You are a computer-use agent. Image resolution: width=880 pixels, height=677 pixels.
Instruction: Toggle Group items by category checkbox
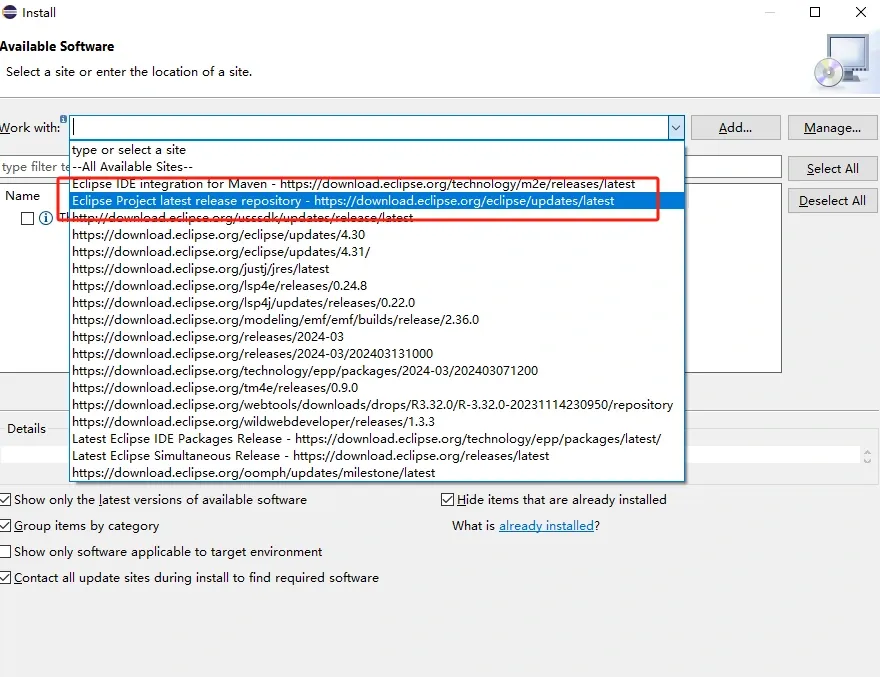click(5, 525)
